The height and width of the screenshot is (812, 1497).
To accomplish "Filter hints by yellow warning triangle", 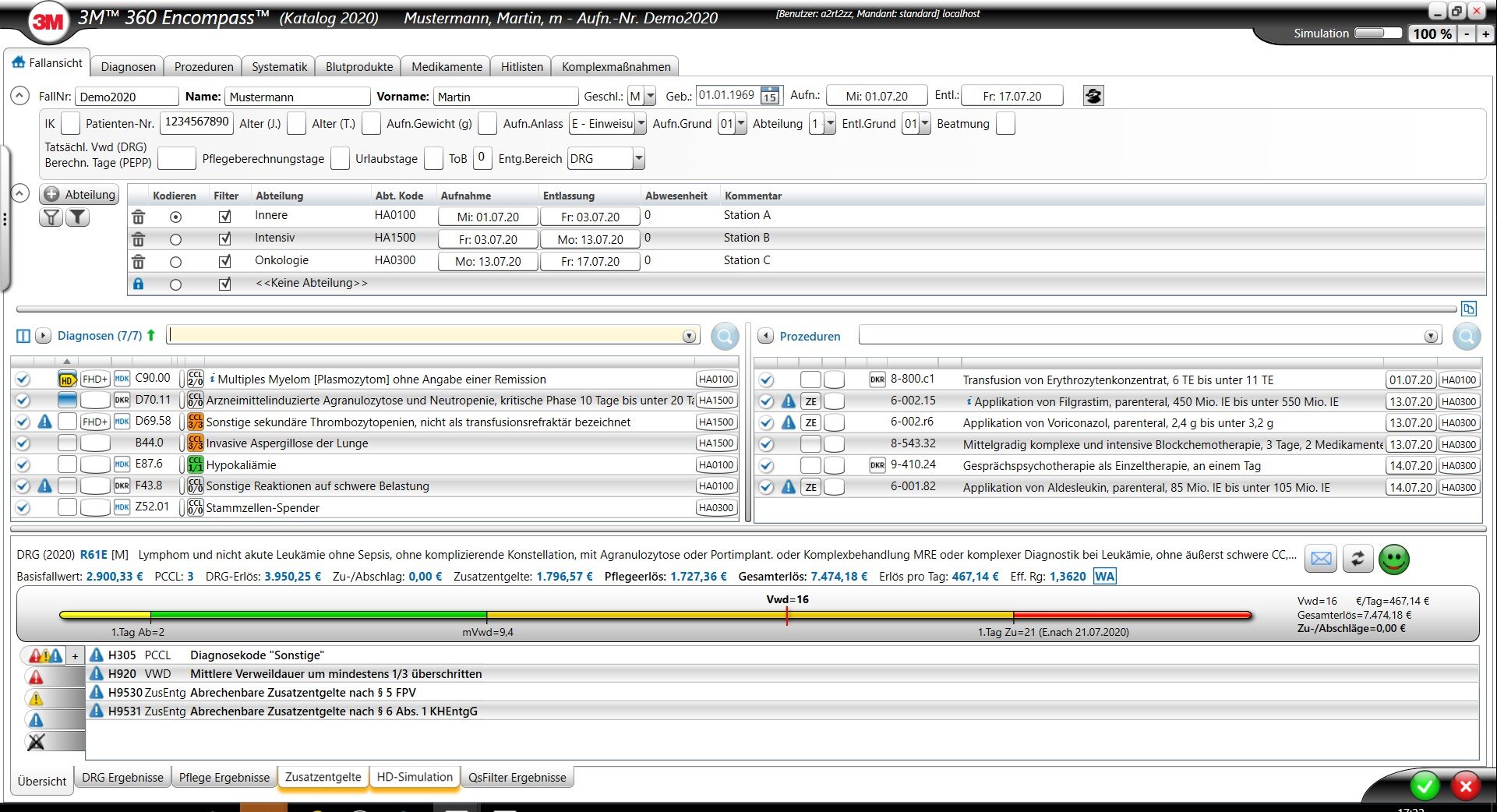I will [x=36, y=699].
